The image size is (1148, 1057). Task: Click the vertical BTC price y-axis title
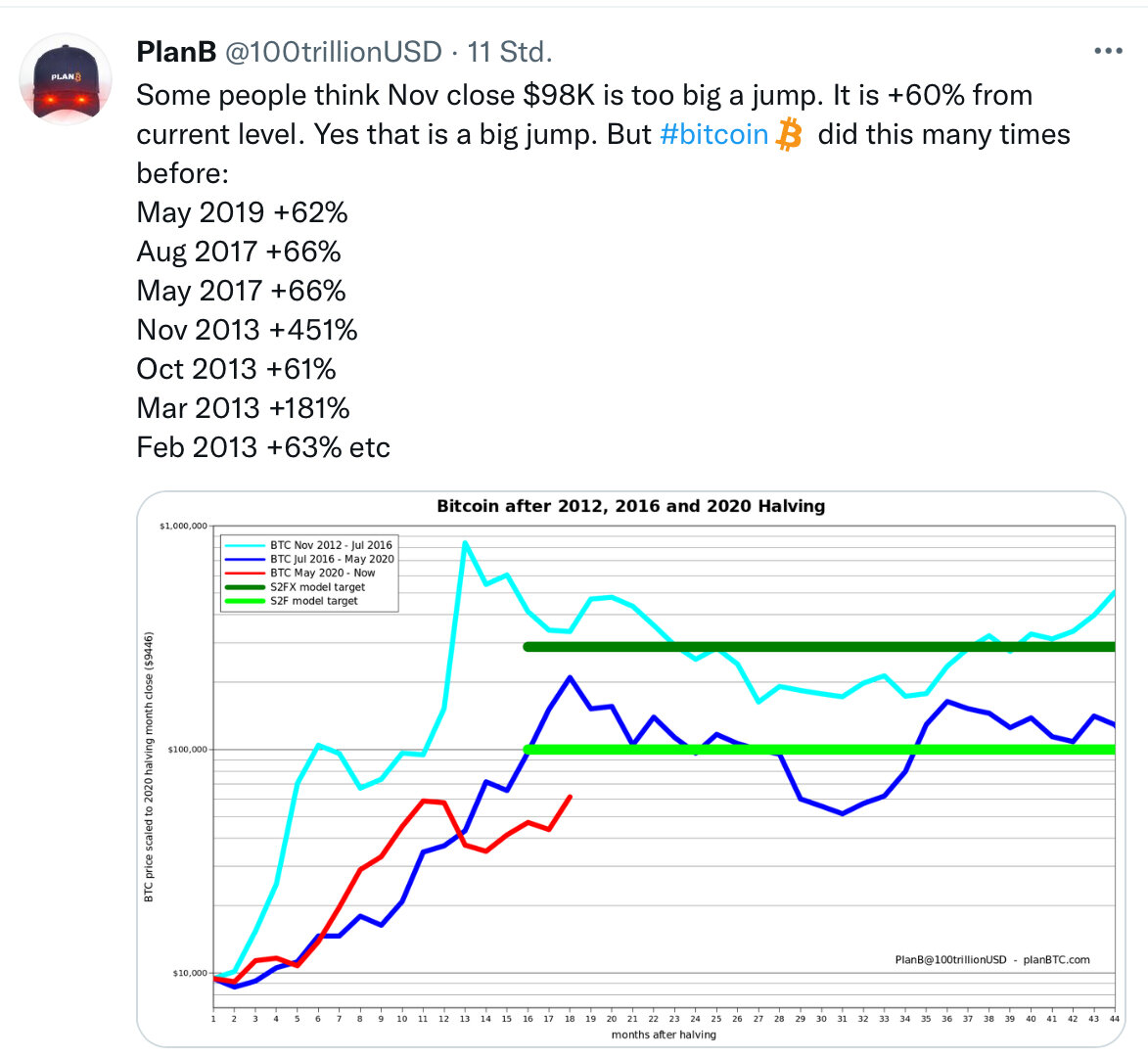click(x=150, y=766)
